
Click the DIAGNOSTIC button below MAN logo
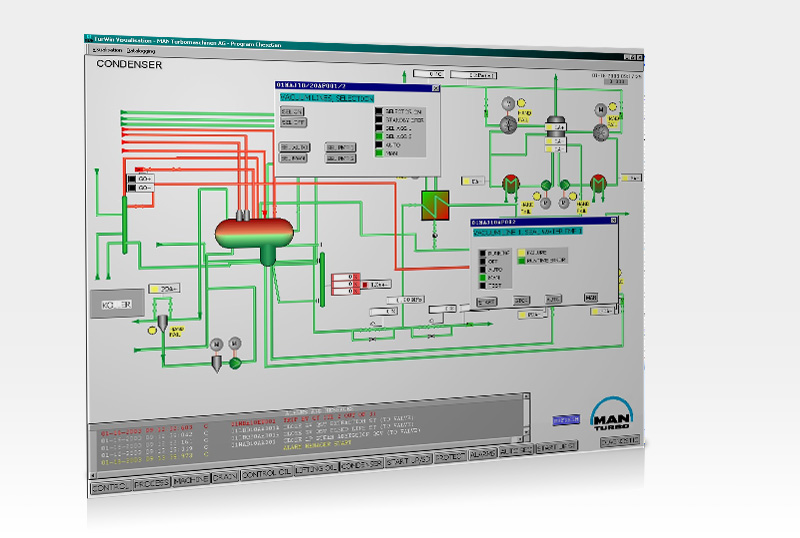click(620, 442)
